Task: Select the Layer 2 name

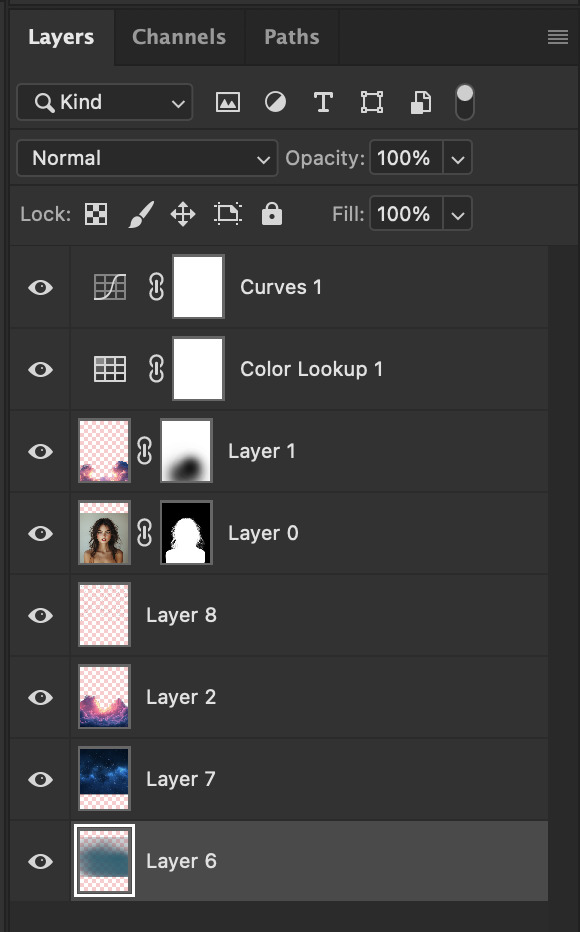Action: click(181, 698)
